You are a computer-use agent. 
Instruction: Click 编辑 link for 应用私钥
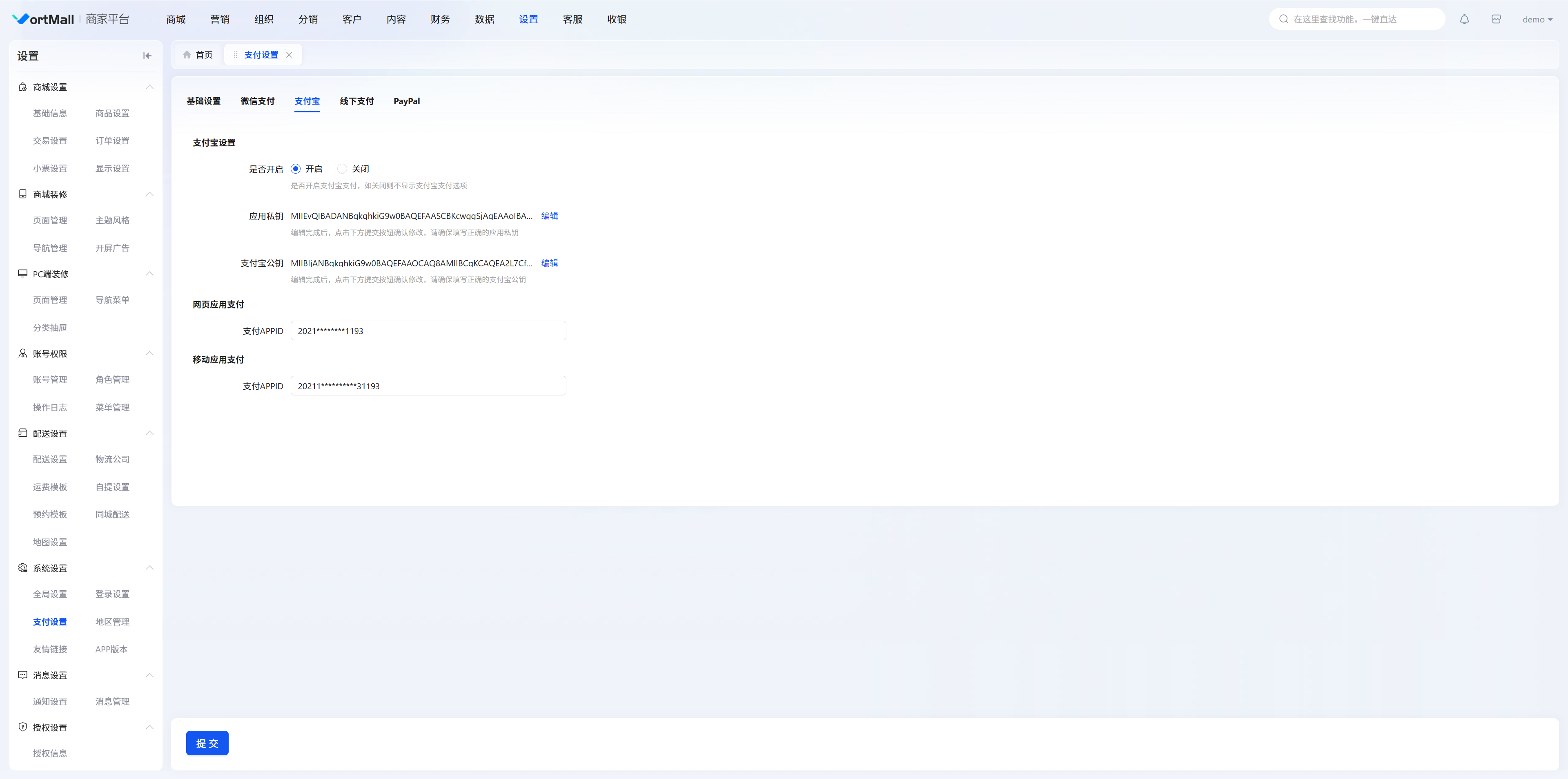(x=549, y=216)
